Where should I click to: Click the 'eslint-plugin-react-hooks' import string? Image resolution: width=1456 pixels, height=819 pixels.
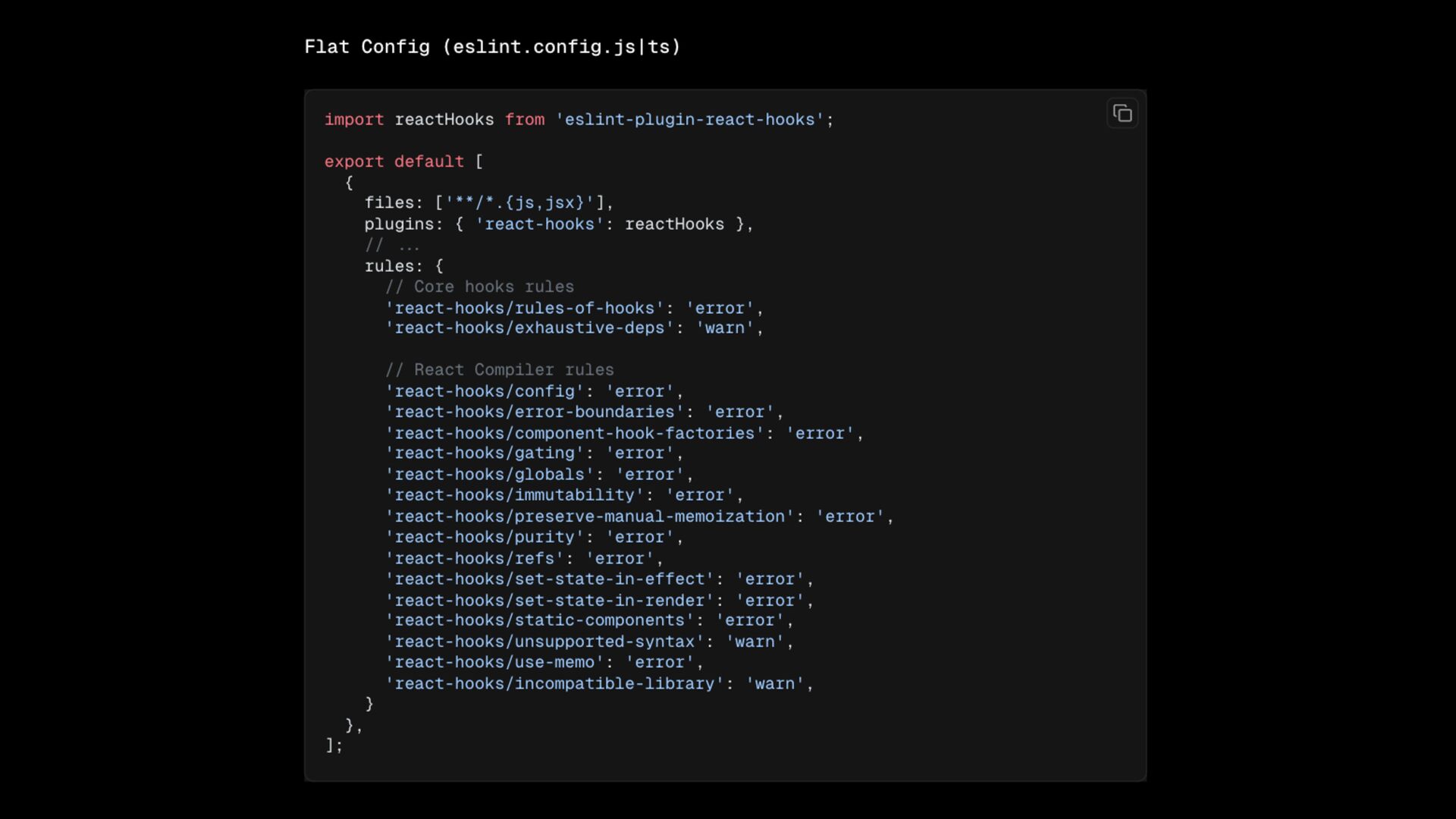(689, 120)
